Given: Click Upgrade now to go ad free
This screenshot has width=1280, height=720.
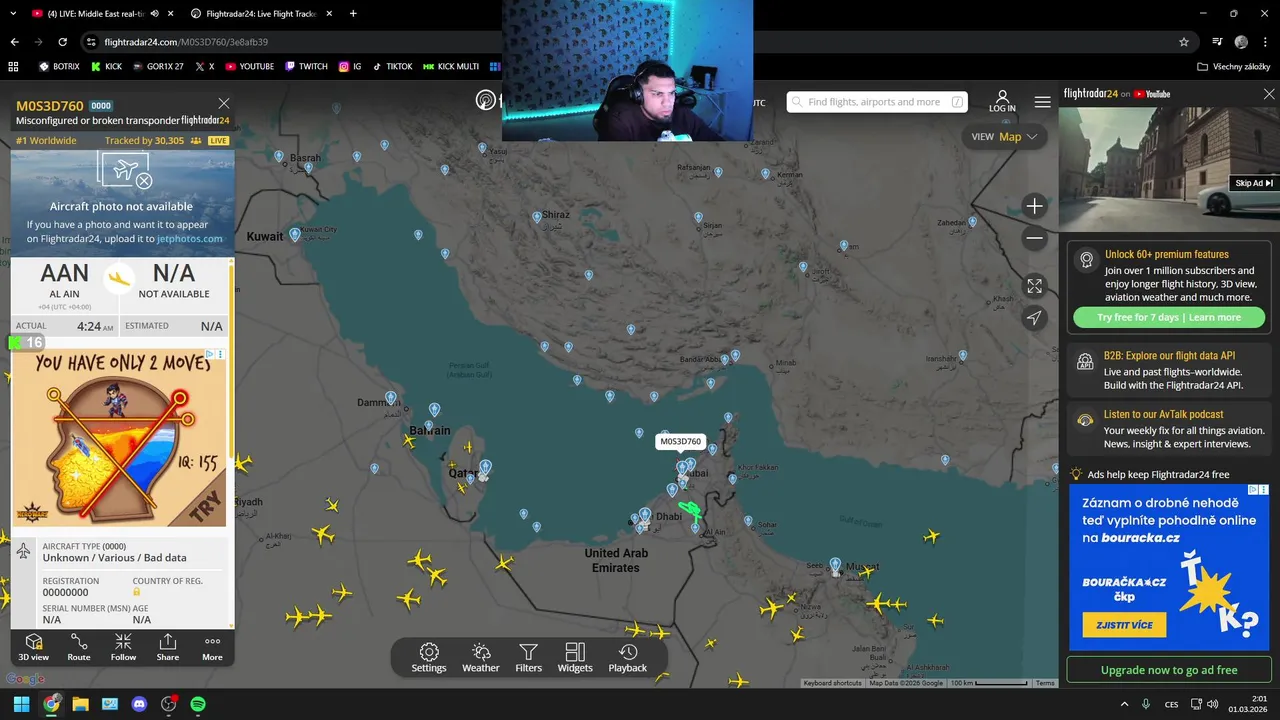Looking at the screenshot, I should 1169,670.
